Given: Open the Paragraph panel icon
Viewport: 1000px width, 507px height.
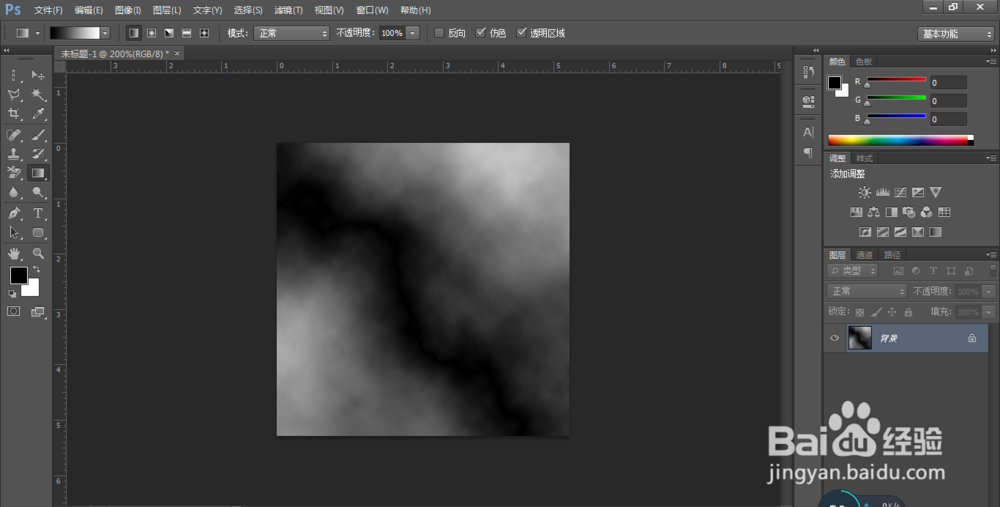Looking at the screenshot, I should pyautogui.click(x=808, y=152).
